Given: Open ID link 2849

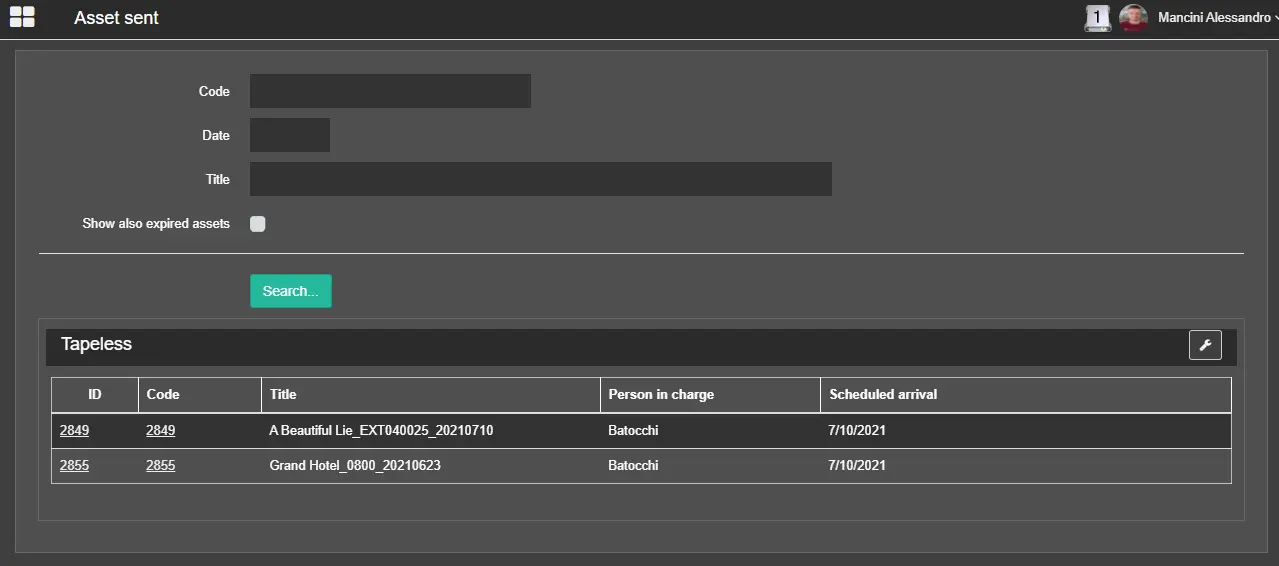Looking at the screenshot, I should click(x=74, y=431).
